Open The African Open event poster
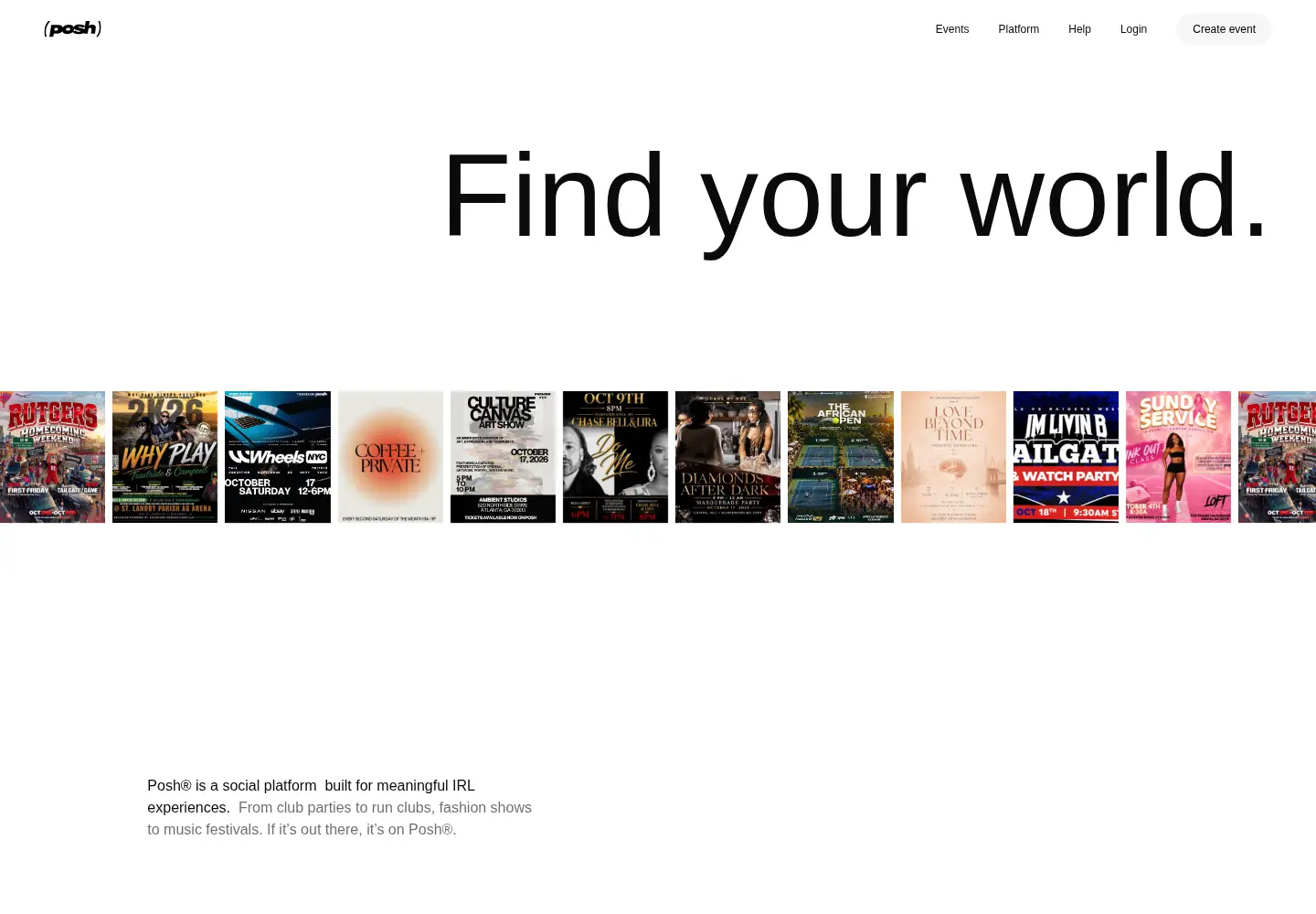 pyautogui.click(x=841, y=457)
